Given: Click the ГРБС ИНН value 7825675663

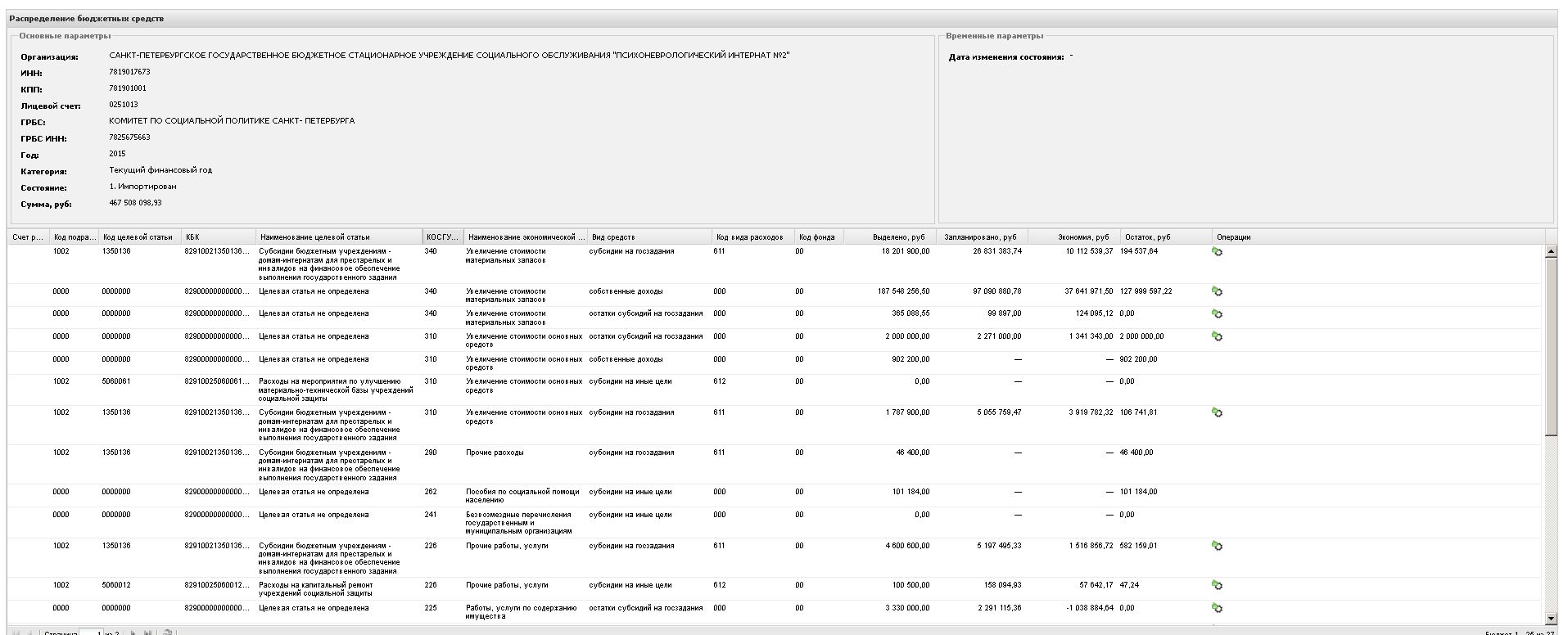Looking at the screenshot, I should pyautogui.click(x=129, y=137).
